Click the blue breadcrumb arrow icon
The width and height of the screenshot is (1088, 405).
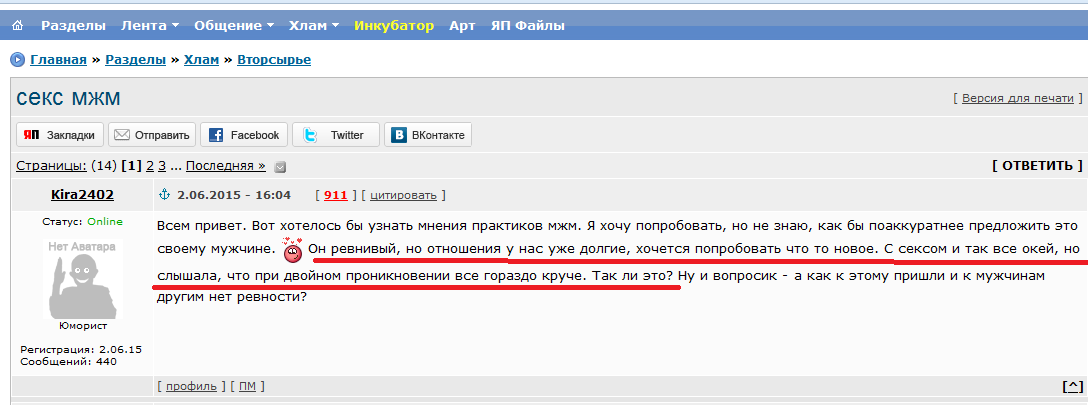coord(17,60)
